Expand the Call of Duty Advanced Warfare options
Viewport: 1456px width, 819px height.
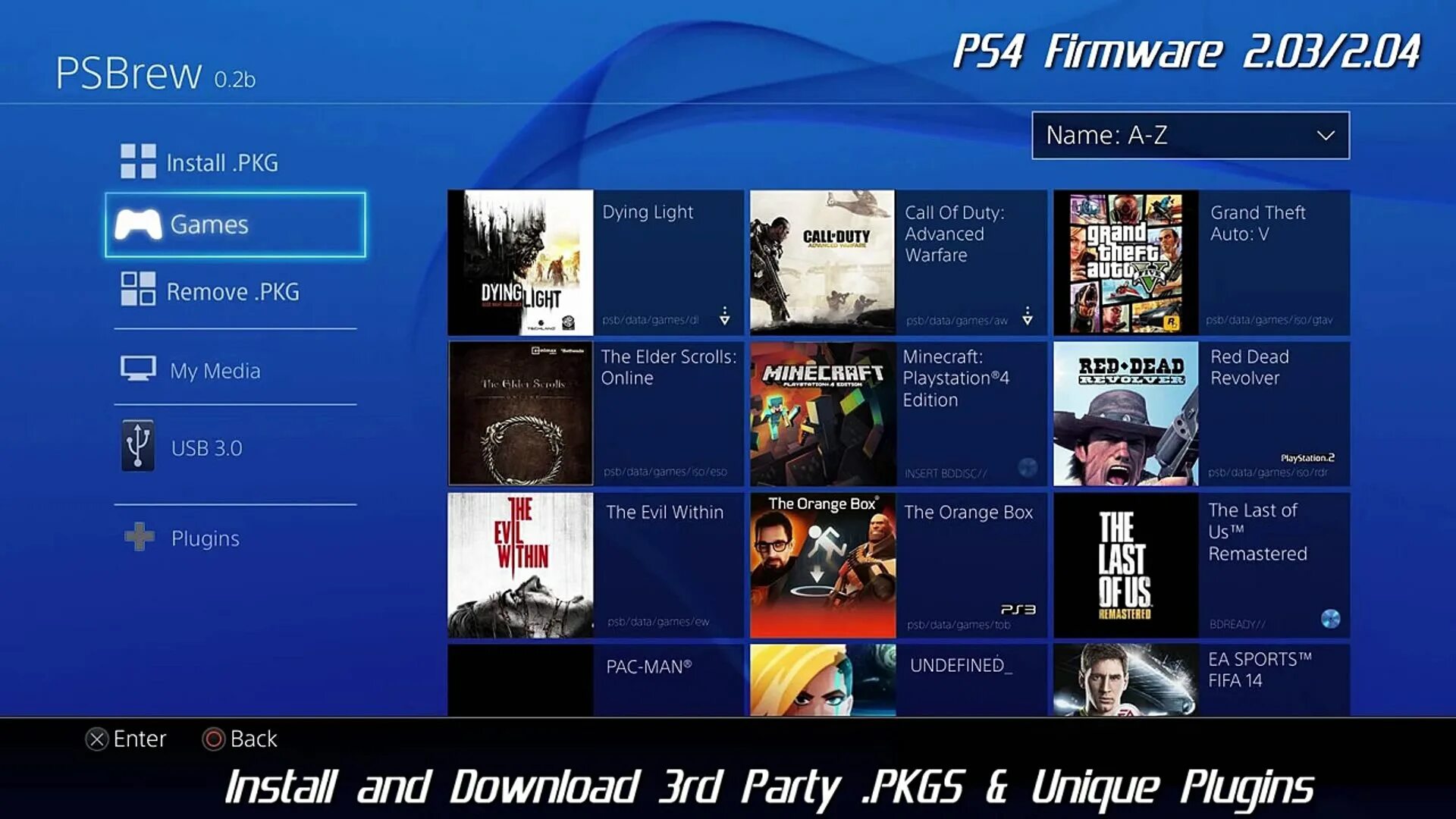1029,318
